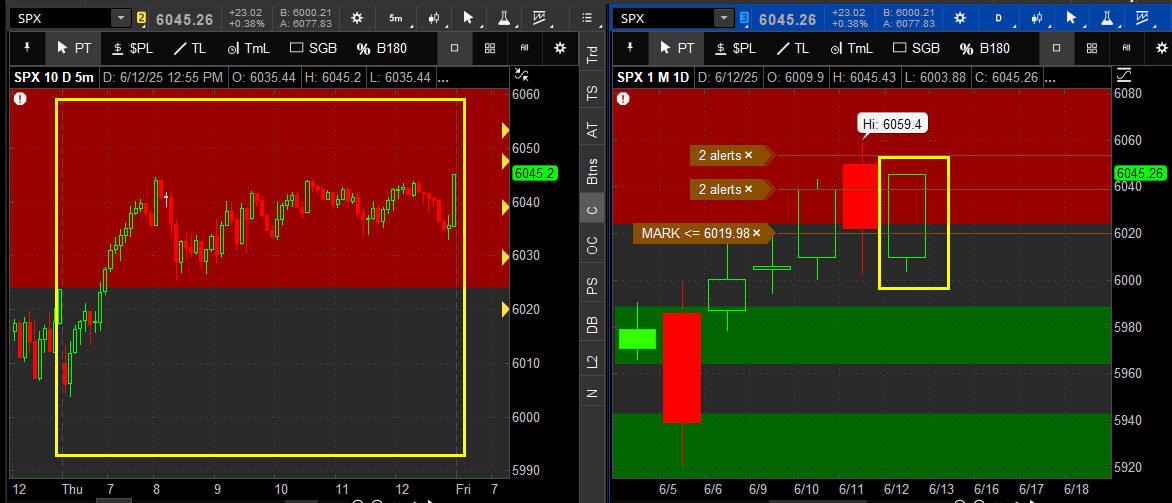The image size is (1172, 503).
Task: Change yellow link color 2 on left chart
Action: pos(141,18)
